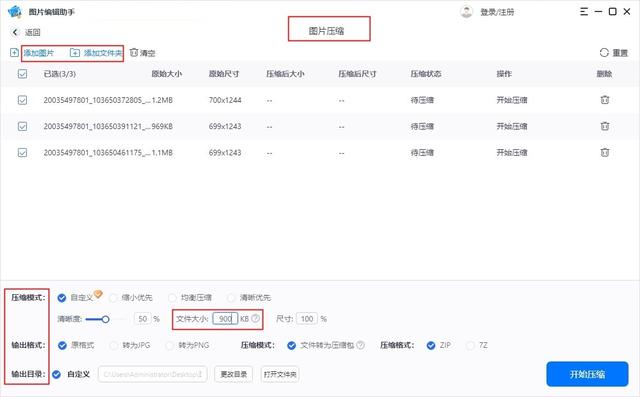Toggle 文件转为压缩包 option
640x397 pixels.
click(x=291, y=346)
